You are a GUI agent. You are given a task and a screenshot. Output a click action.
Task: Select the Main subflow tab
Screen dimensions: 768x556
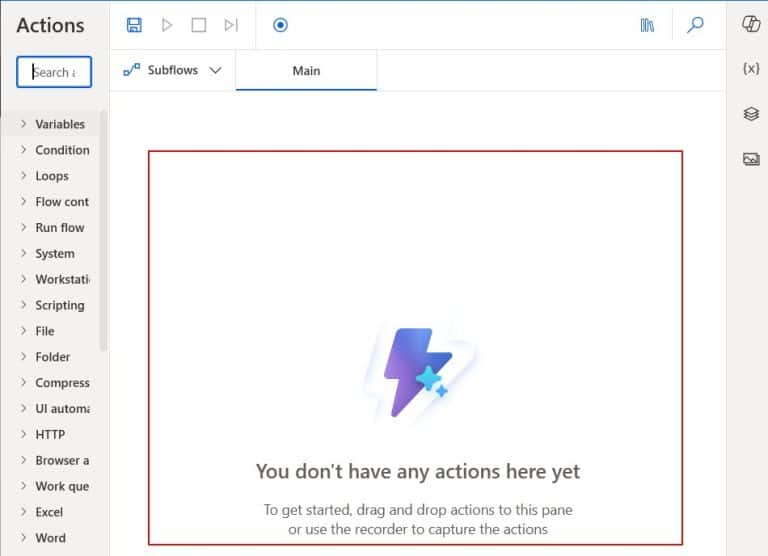click(x=306, y=71)
